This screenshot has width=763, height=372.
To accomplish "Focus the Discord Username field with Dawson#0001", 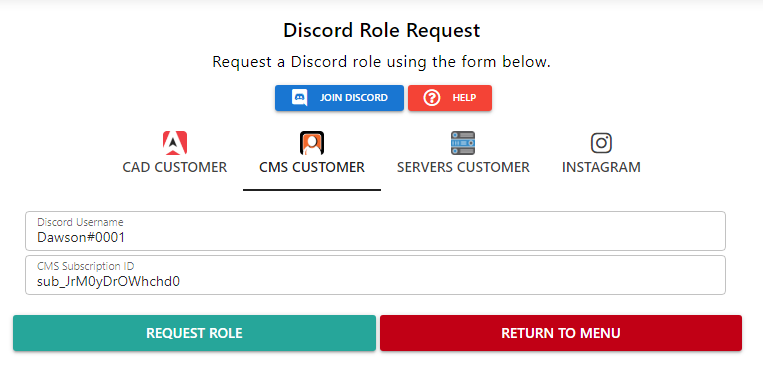I will click(375, 231).
